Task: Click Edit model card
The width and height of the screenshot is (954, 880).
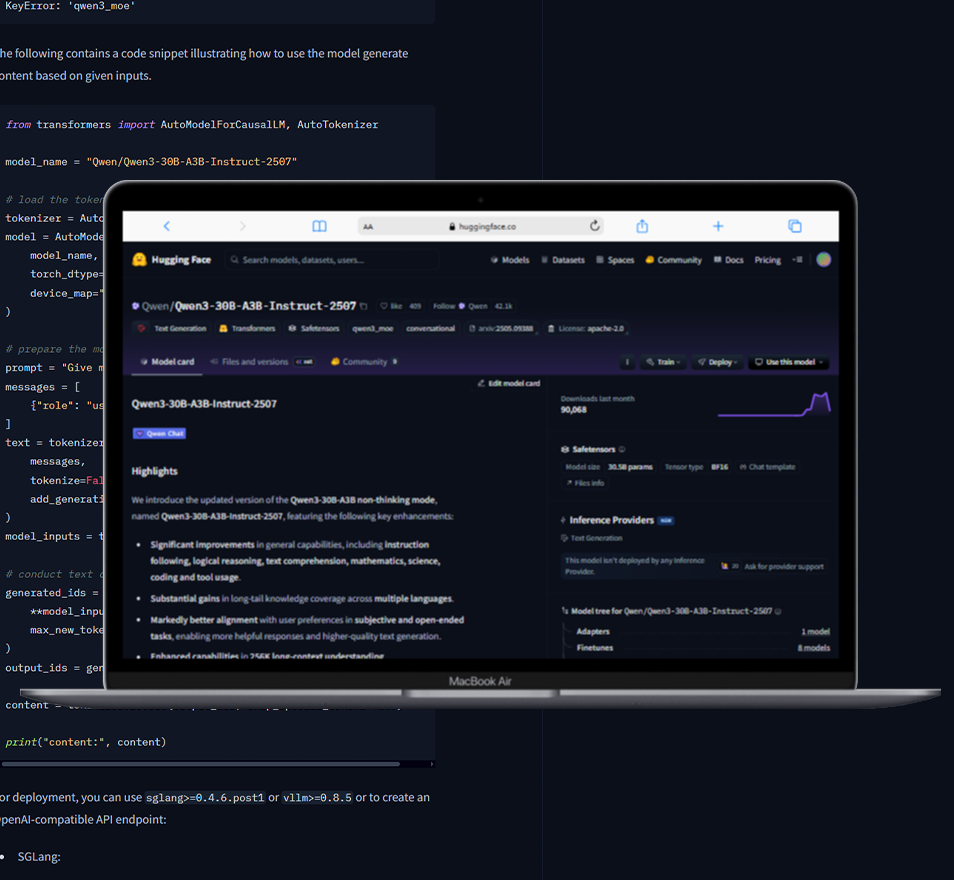Action: 509,383
